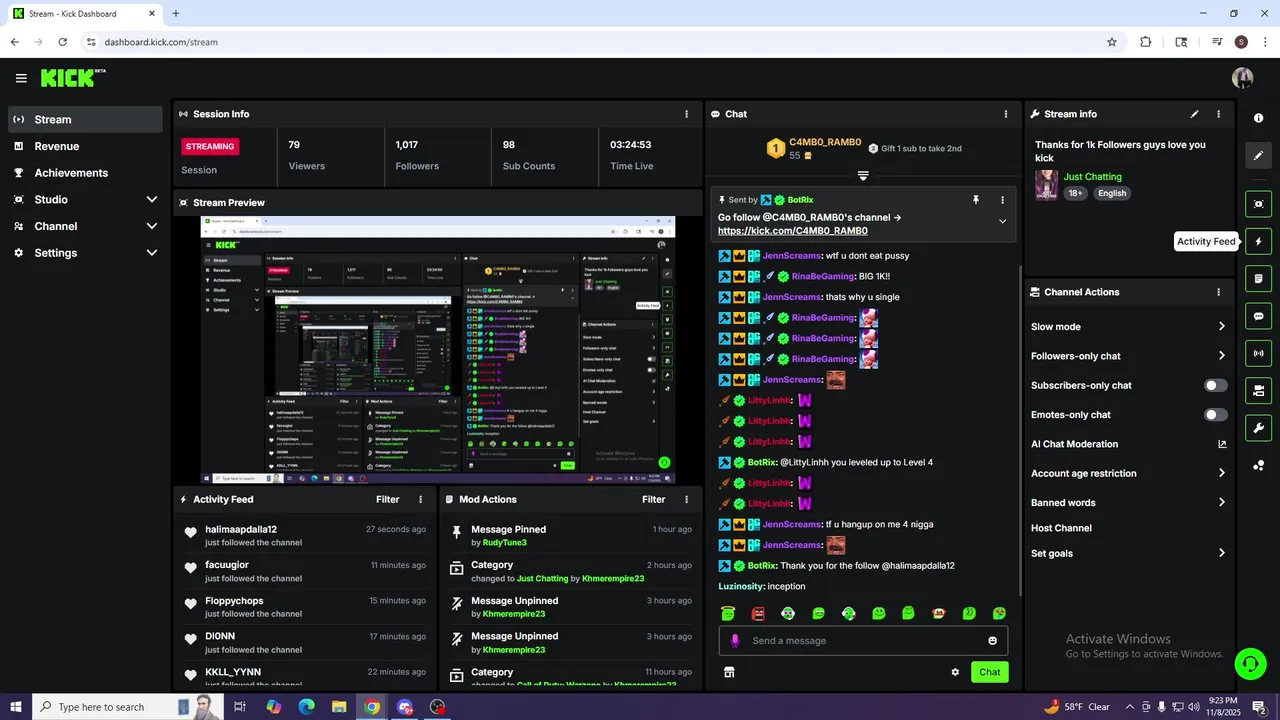Click Floppychops in Activity Feed
The height and width of the screenshot is (720, 1280).
[234, 600]
